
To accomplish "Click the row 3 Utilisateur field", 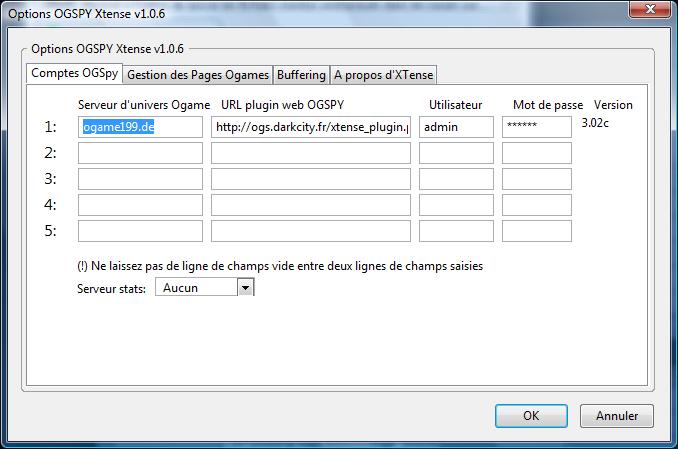I will click(456, 179).
